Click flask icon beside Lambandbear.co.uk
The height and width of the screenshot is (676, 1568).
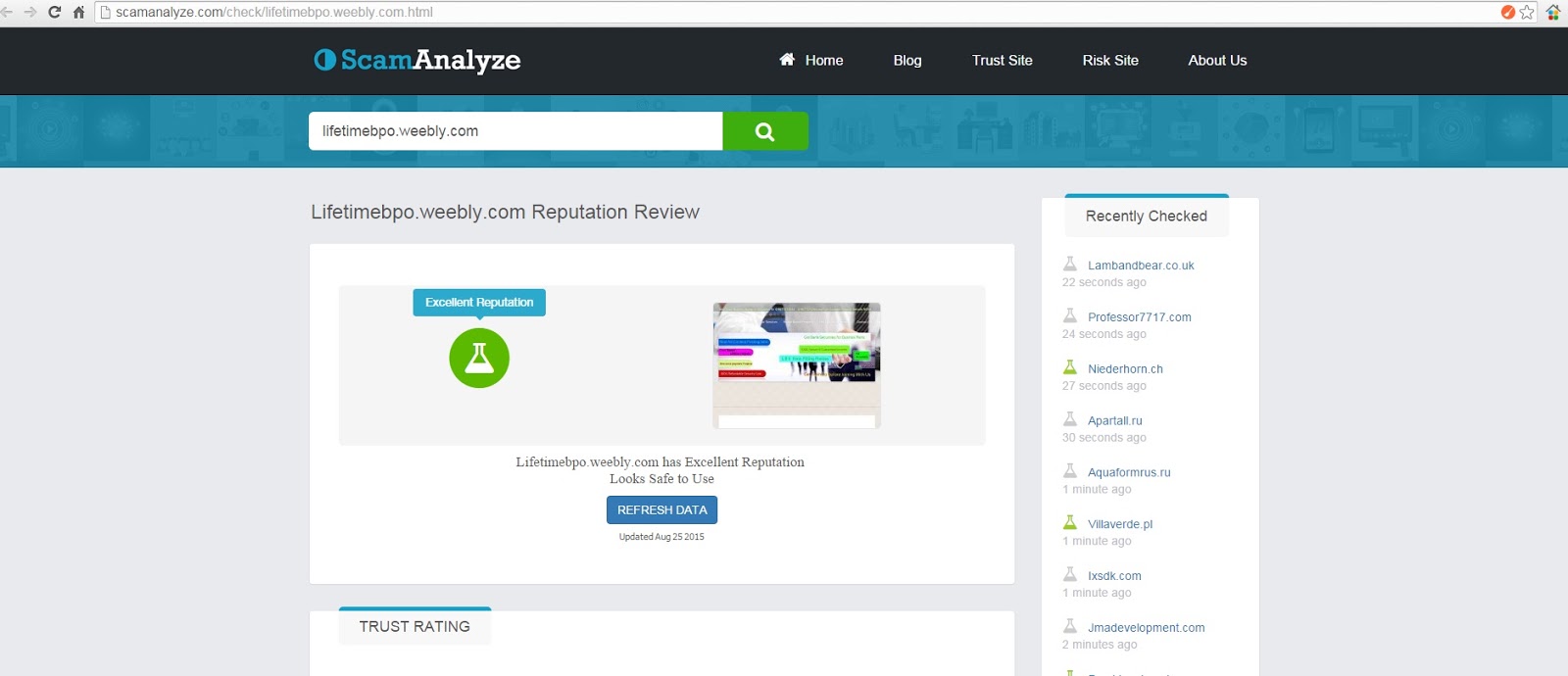(1070, 265)
